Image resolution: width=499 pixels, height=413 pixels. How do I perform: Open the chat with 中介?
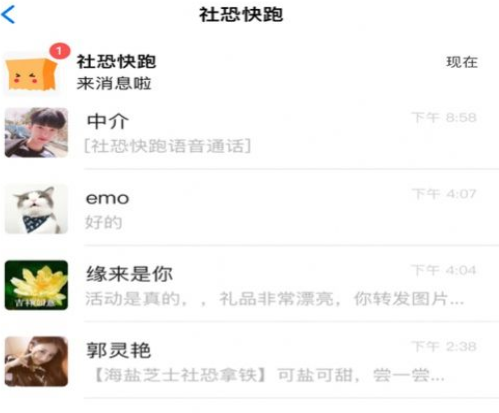click(x=249, y=133)
